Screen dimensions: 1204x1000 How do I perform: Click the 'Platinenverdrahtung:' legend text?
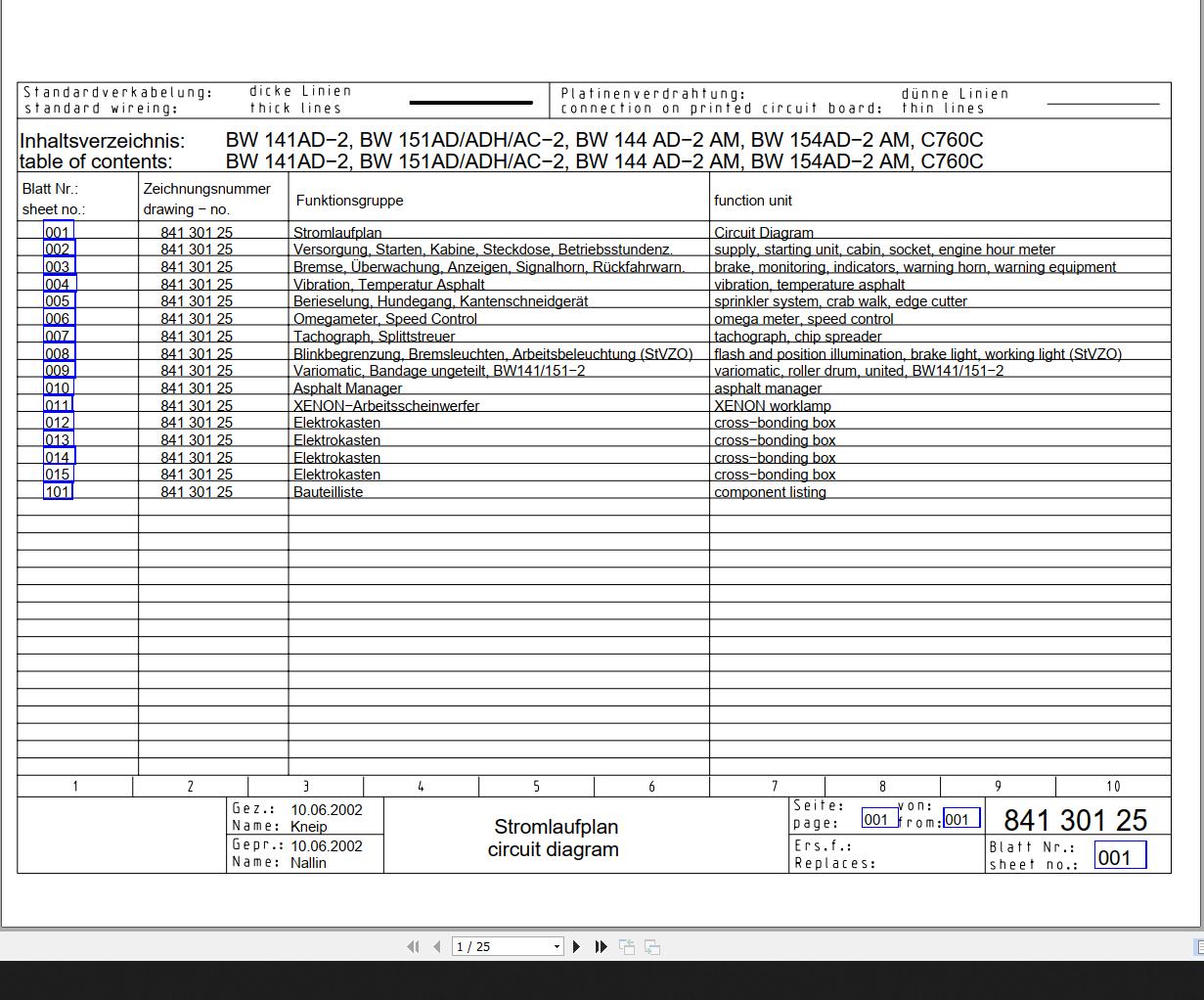pos(652,94)
